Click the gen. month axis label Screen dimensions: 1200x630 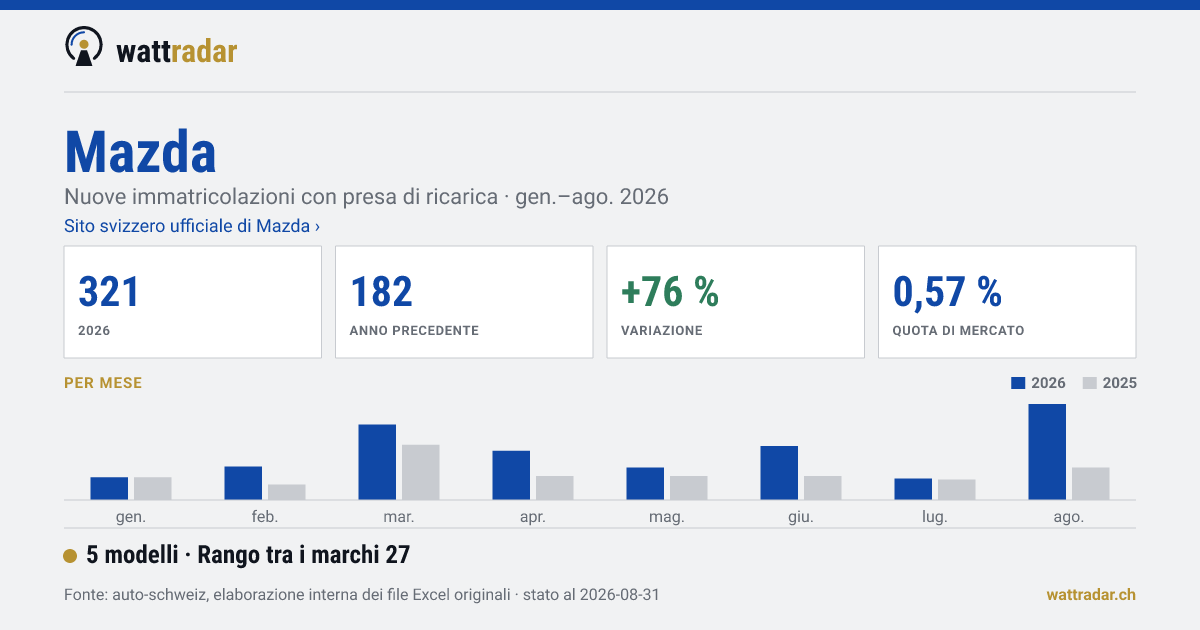pyautogui.click(x=131, y=517)
